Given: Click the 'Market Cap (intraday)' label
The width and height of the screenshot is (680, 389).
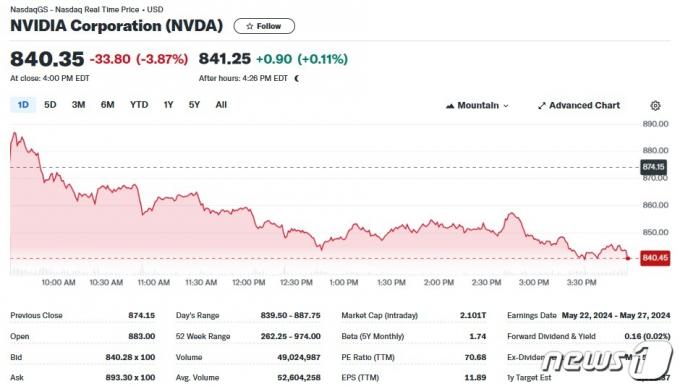Looking at the screenshot, I should 379,315.
